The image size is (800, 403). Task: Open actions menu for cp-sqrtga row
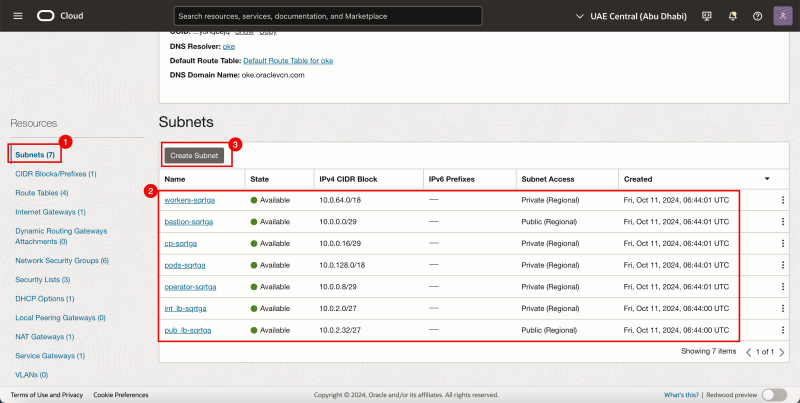(x=783, y=243)
